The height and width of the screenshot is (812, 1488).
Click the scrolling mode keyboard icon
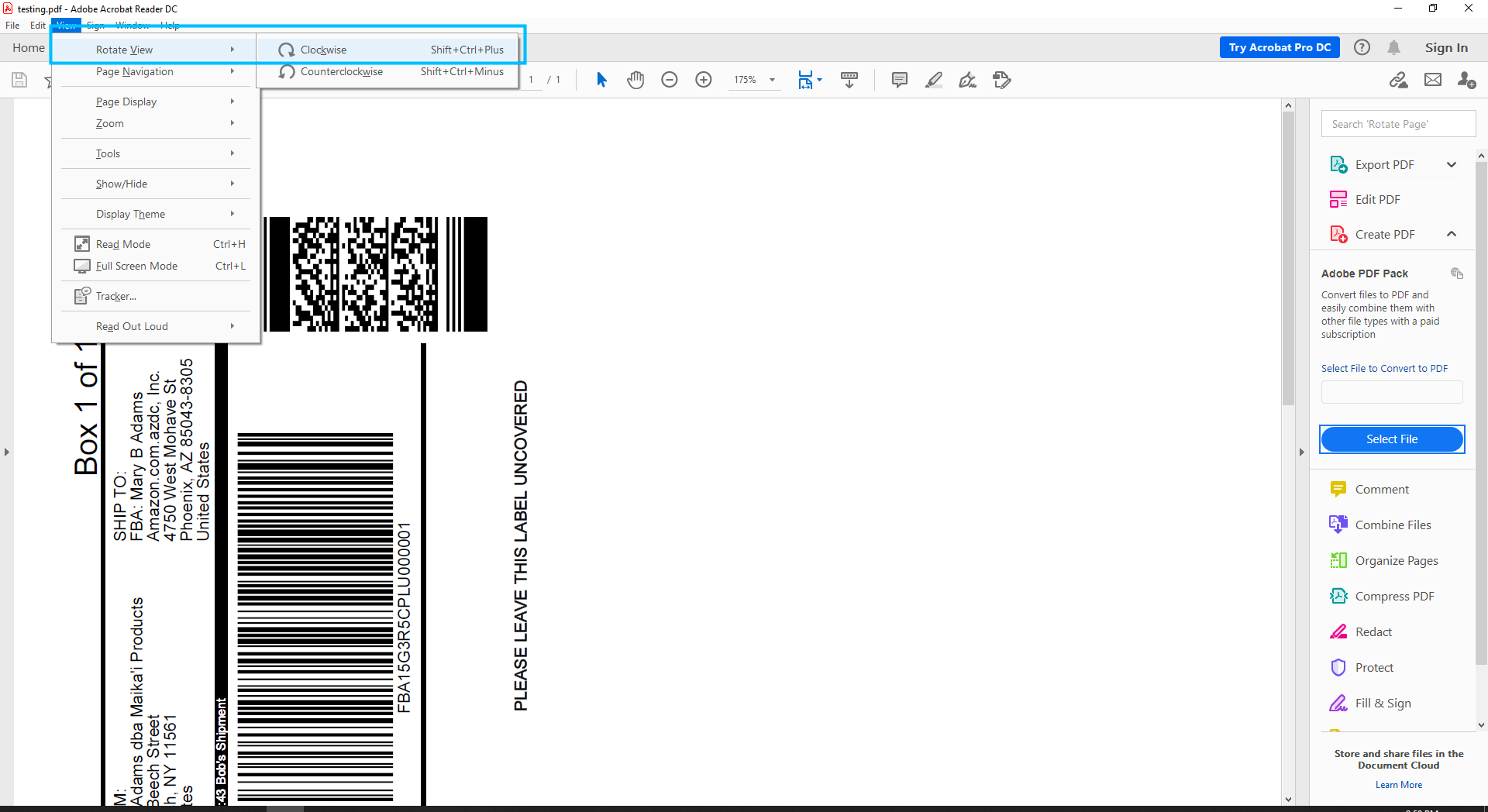(x=849, y=80)
